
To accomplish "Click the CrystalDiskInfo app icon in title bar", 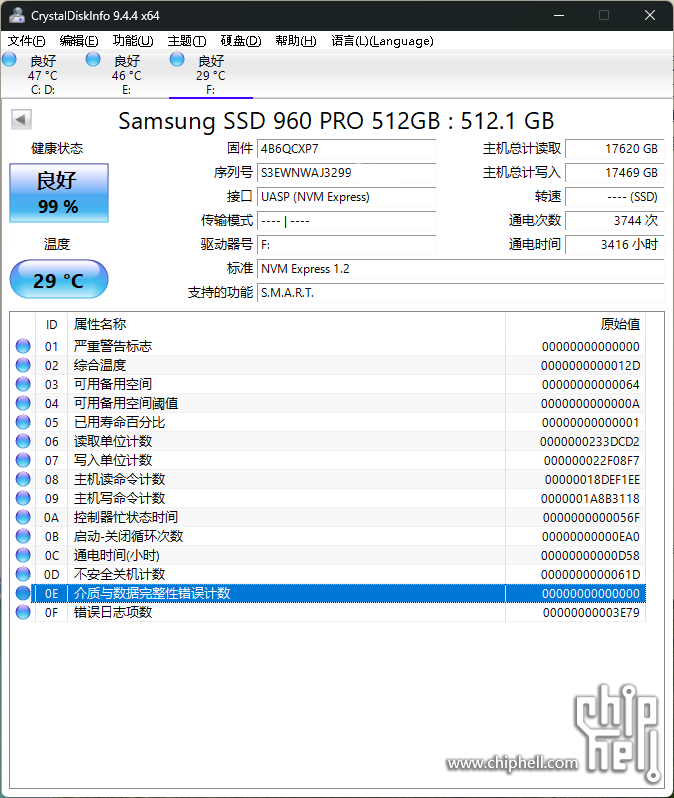I will (17, 15).
